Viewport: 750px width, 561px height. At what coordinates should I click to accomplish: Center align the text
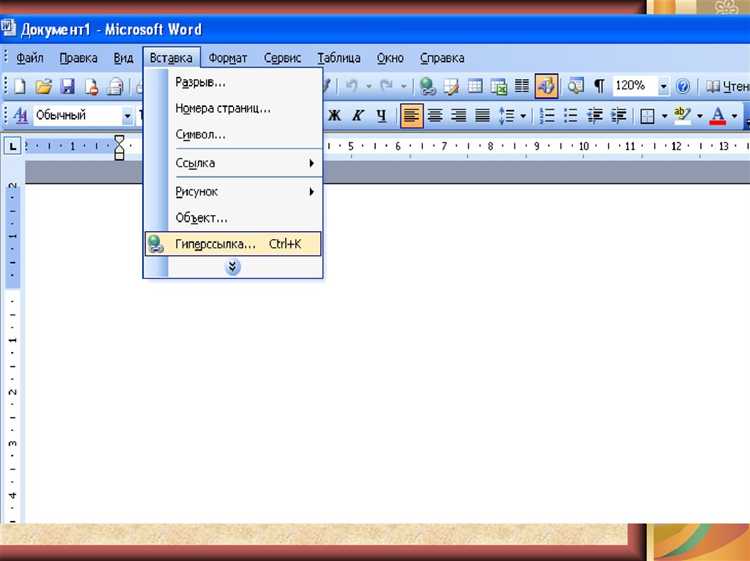point(435,115)
